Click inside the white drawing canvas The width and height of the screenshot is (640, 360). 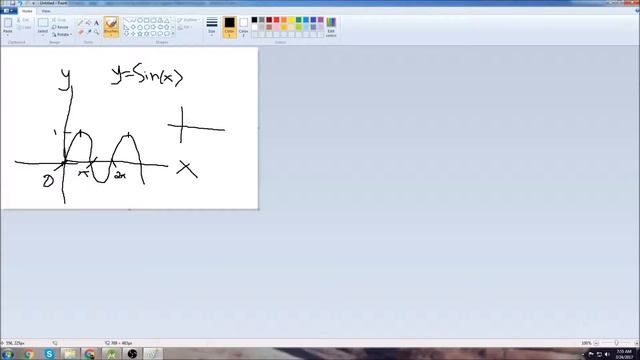coord(129,128)
